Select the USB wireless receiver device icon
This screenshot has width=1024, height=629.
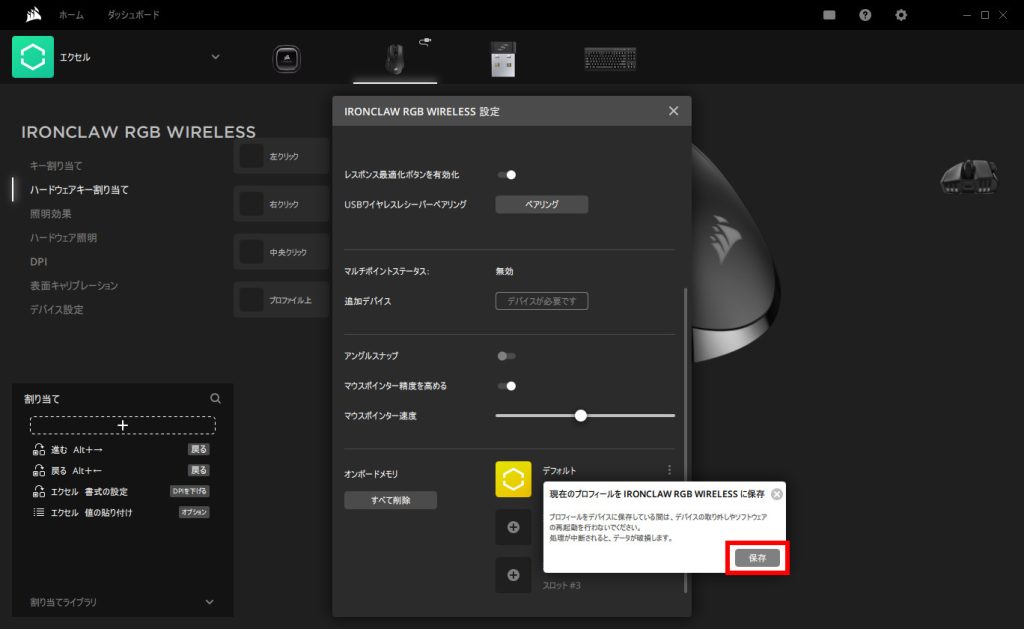(x=503, y=59)
